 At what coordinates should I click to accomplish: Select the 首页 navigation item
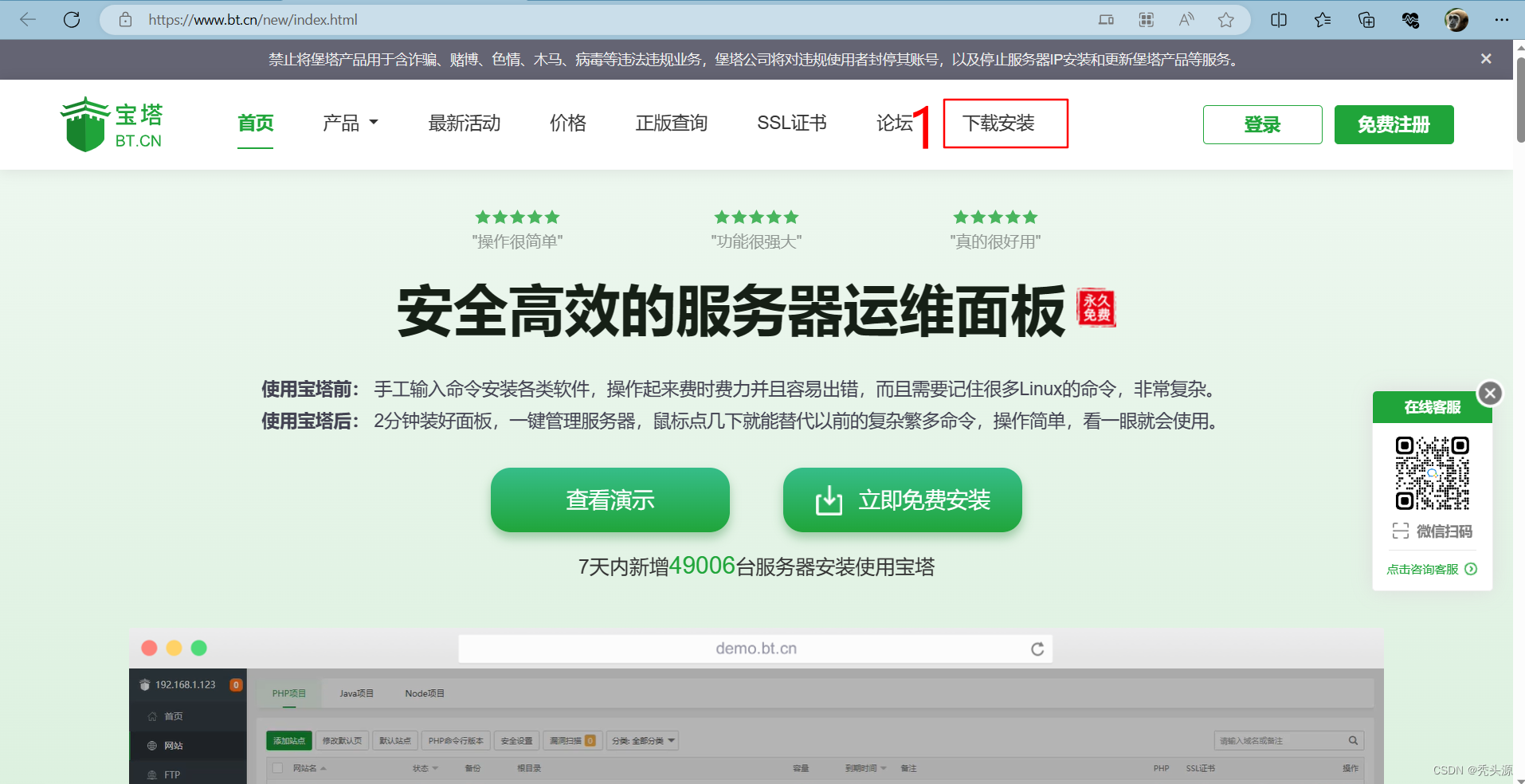(255, 123)
